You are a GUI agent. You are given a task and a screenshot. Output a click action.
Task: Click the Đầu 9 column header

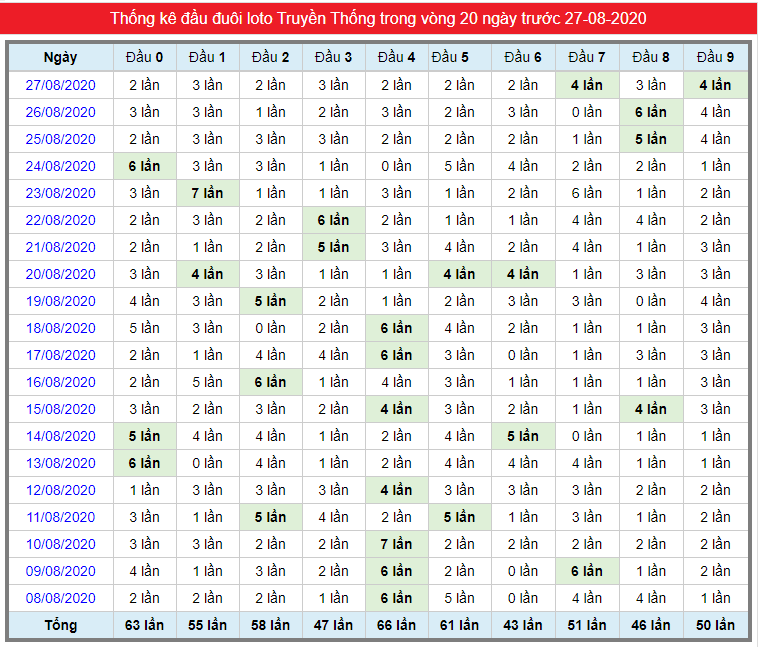715,58
